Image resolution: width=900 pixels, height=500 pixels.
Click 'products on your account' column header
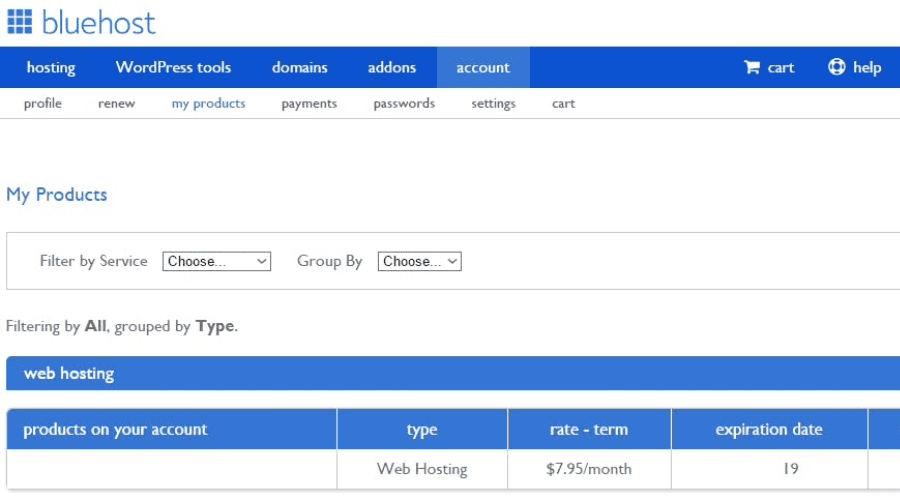point(172,429)
